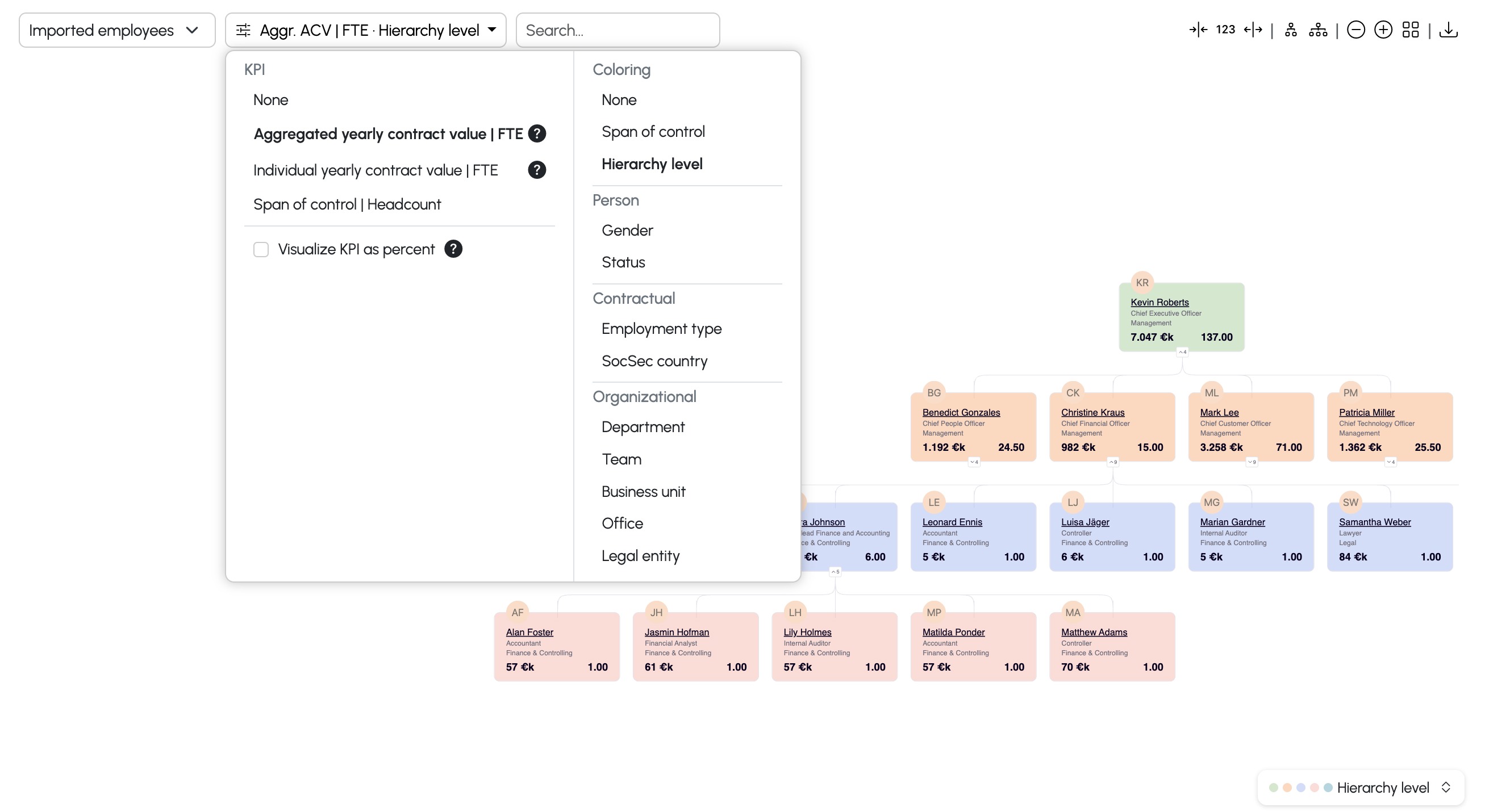
Task: Open Kevin Roberts profile link
Action: click(x=1159, y=302)
